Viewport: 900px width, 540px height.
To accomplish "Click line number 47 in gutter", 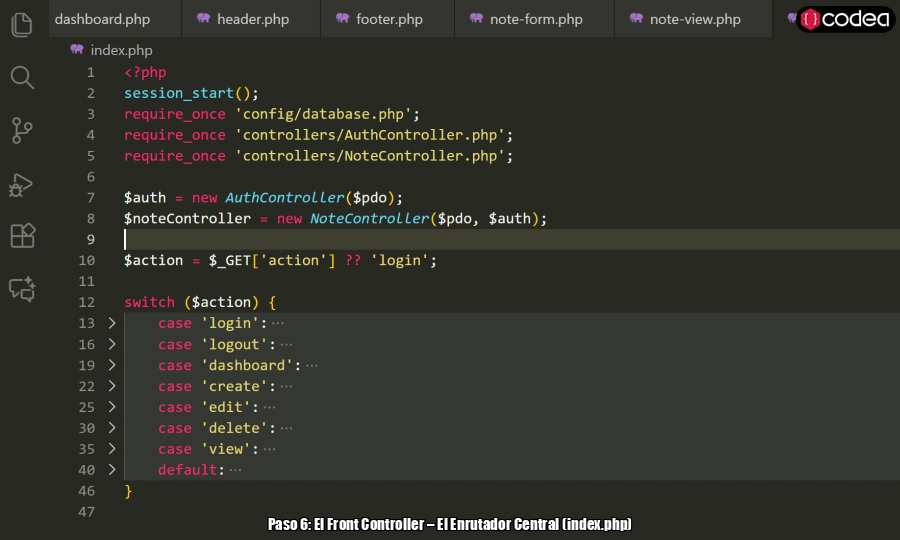I will pos(87,511).
